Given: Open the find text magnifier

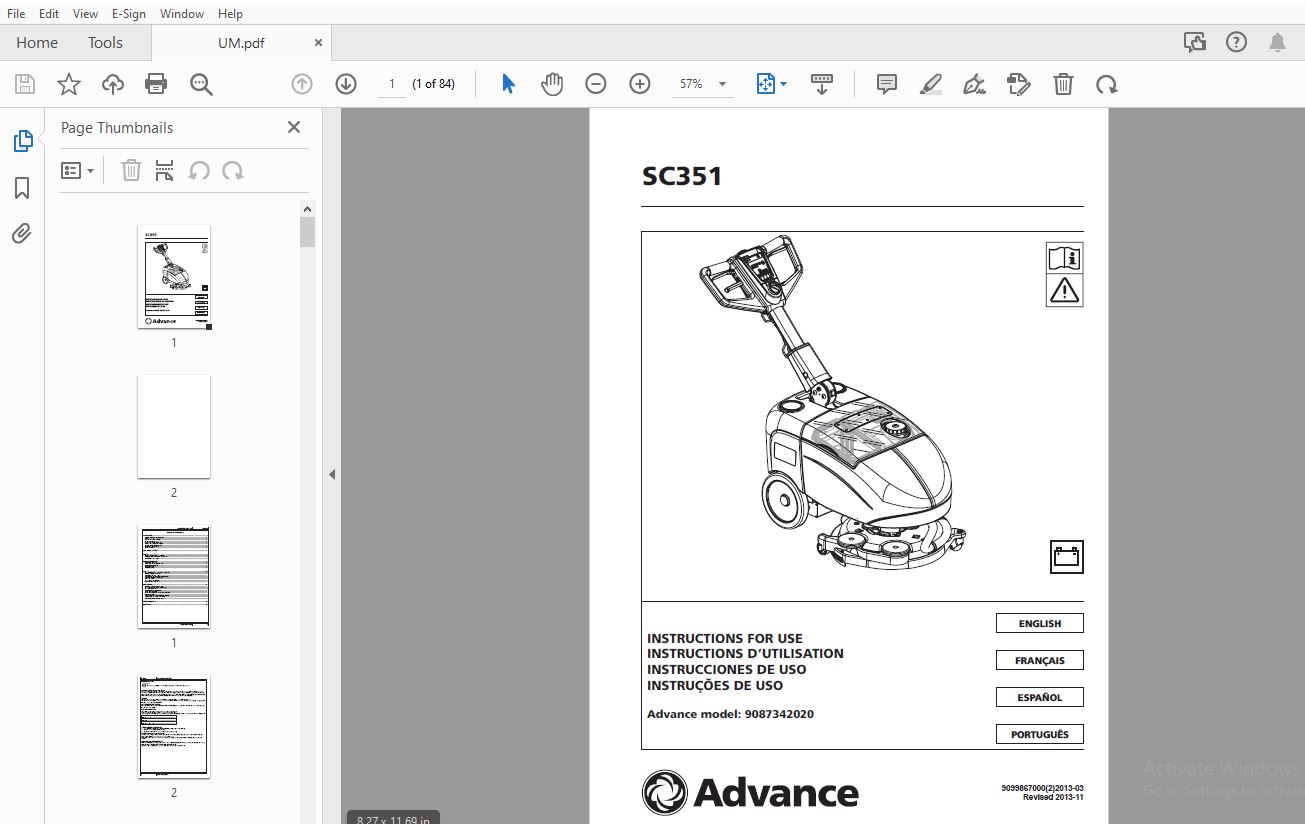Looking at the screenshot, I should coord(201,85).
